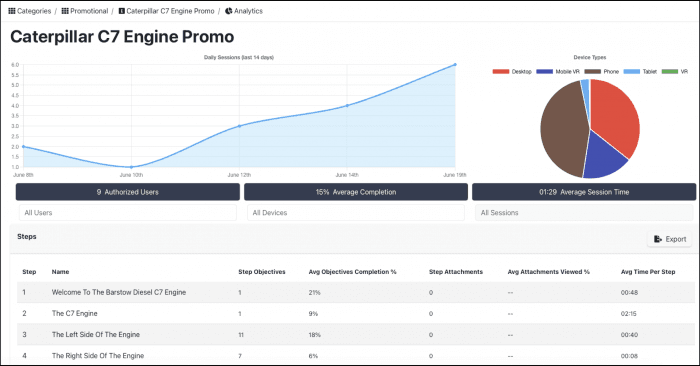700x366 pixels.
Task: Click the Export file icon
Action: pos(658,239)
